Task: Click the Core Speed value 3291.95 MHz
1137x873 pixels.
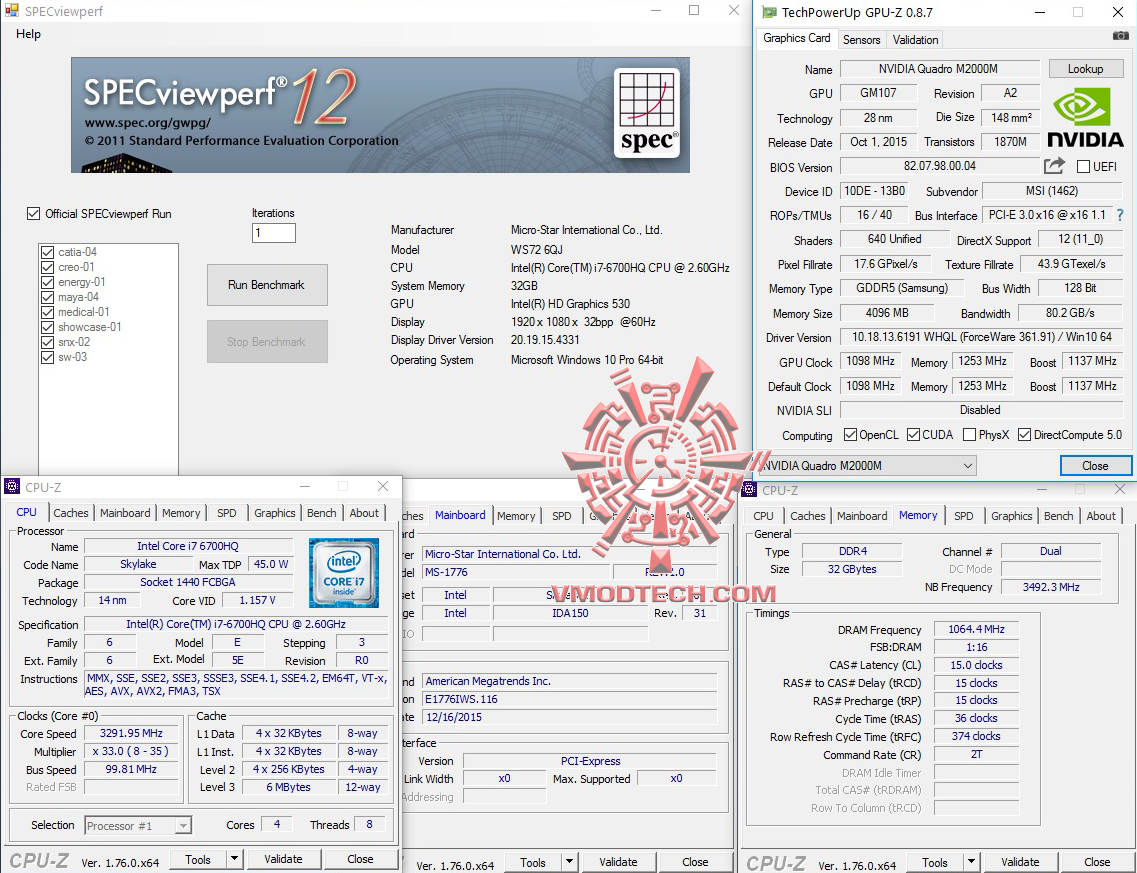Action: 131,733
